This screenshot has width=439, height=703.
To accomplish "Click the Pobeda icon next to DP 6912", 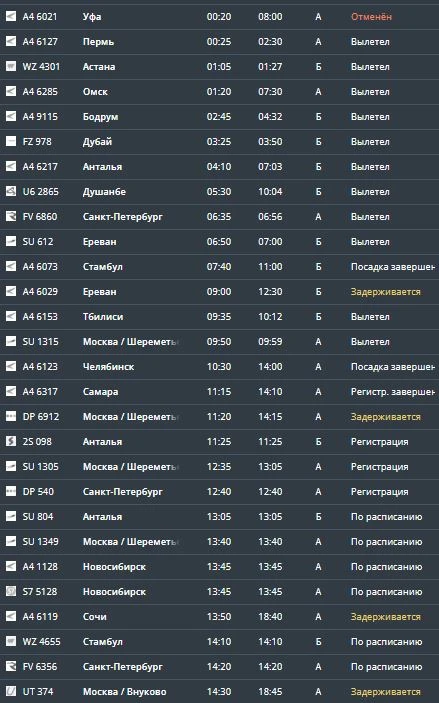I will point(11,417).
